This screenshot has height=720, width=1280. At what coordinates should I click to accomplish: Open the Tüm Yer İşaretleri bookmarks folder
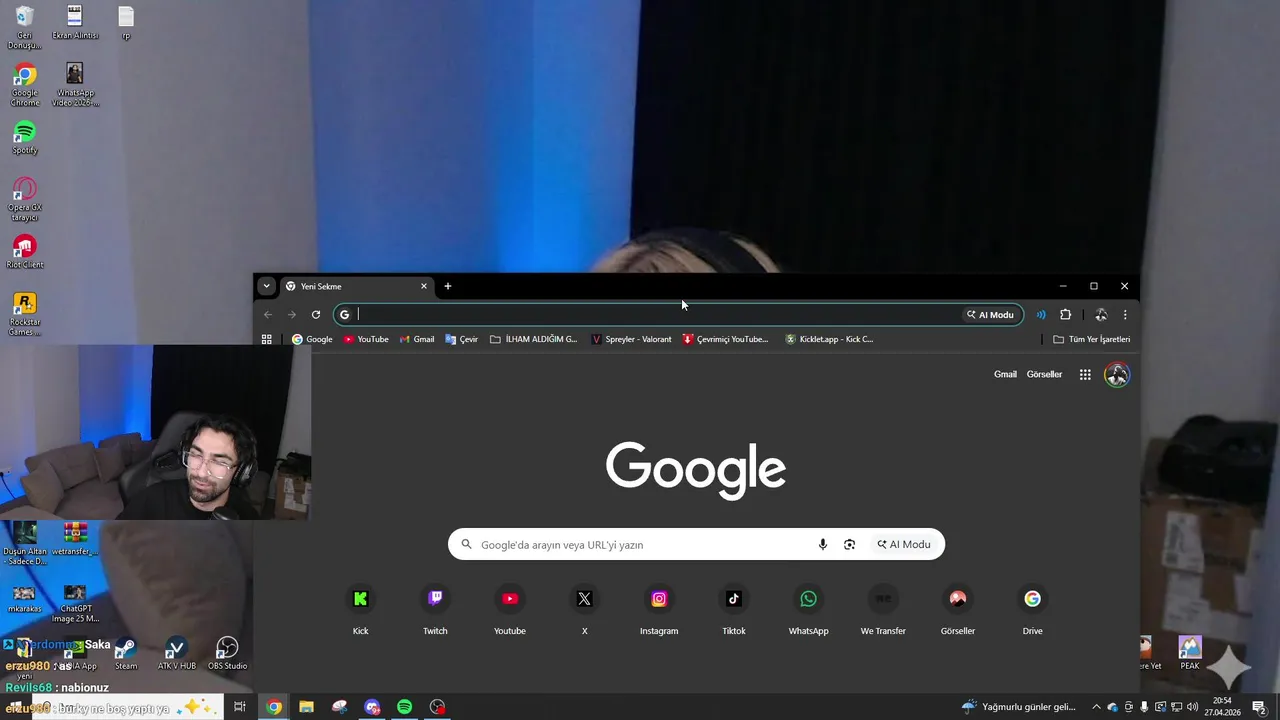(1091, 339)
